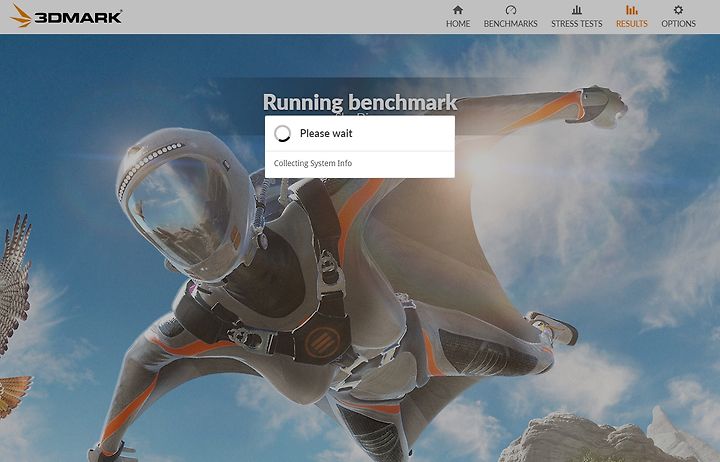Viewport: 720px width, 462px height.
Task: Switch to the Stress Tests tab
Action: (576, 17)
